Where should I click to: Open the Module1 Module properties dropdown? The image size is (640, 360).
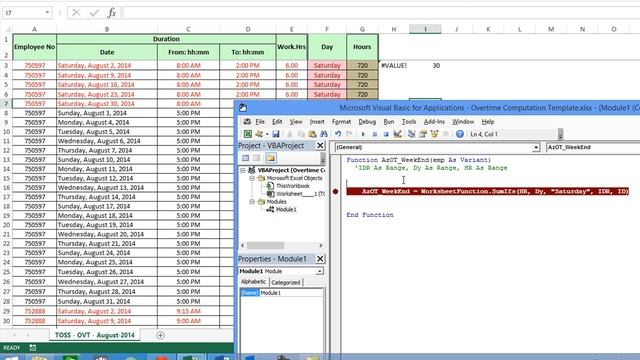(x=320, y=271)
